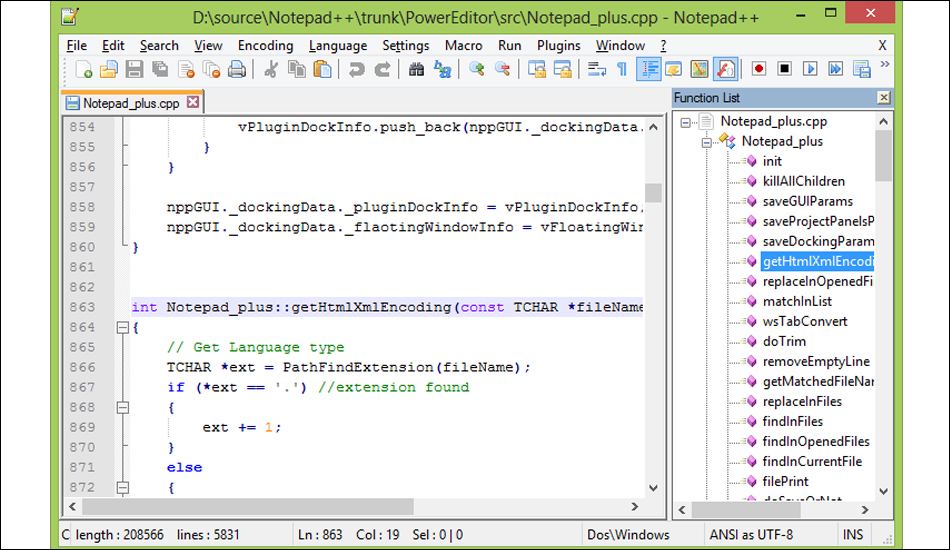The image size is (950, 550).
Task: Open the Macro menu
Action: [x=463, y=45]
